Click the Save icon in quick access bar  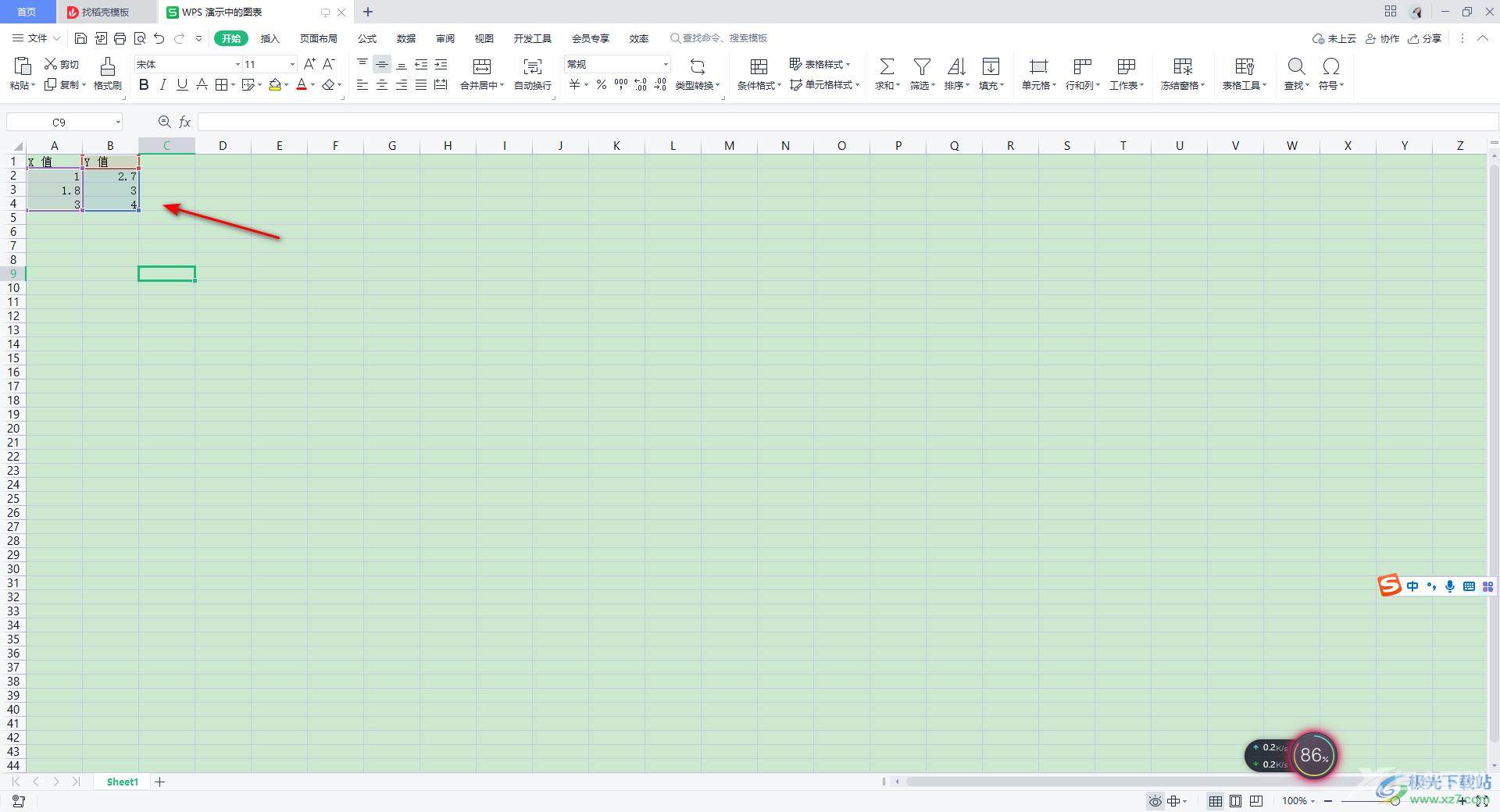[x=80, y=38]
